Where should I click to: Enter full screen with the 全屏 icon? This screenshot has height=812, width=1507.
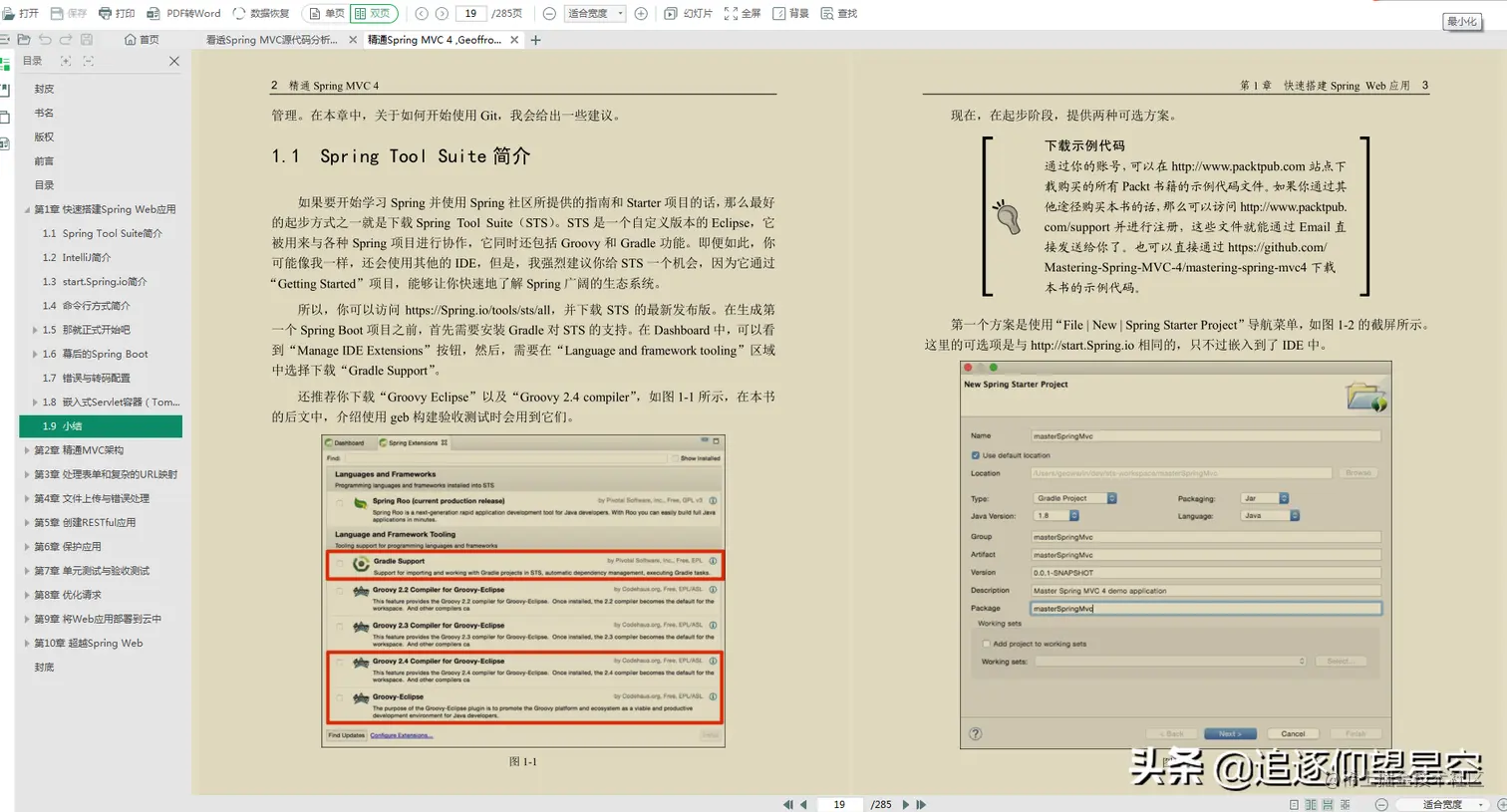(741, 13)
